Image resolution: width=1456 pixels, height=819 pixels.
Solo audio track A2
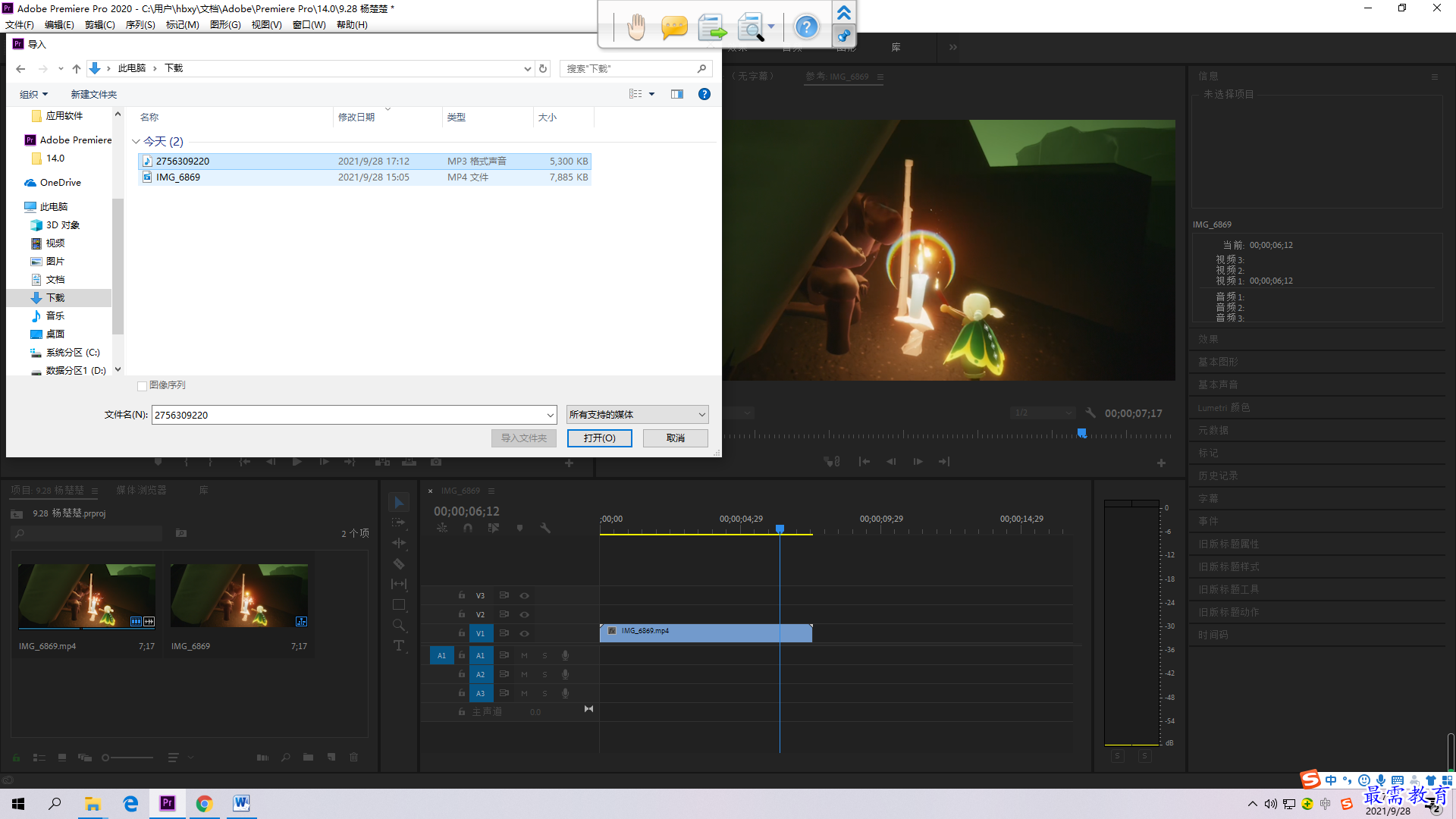pos(544,674)
